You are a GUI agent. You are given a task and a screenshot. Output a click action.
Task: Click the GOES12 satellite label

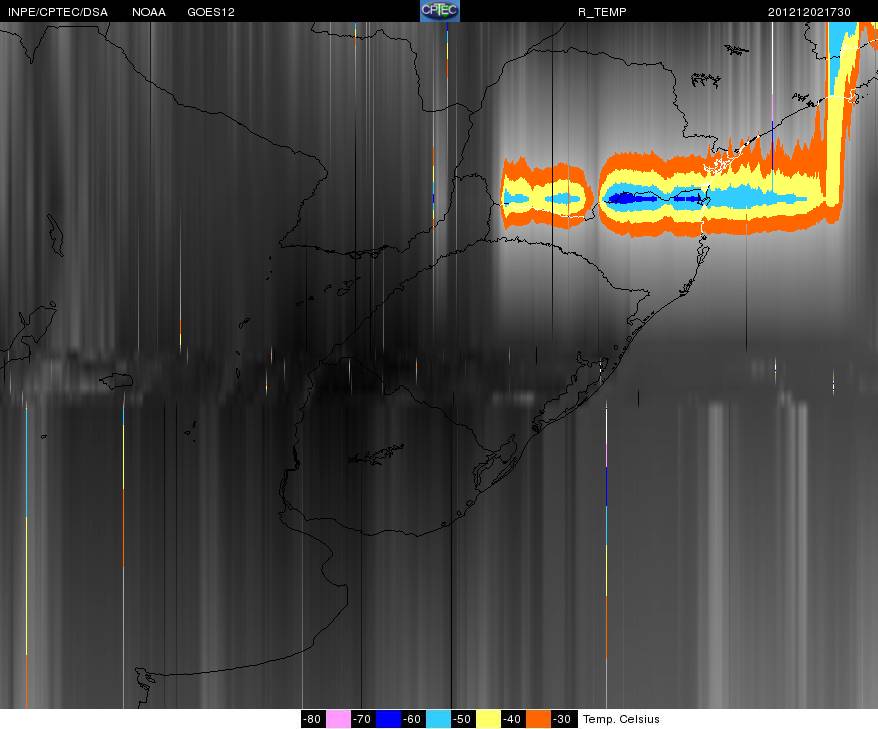coord(211,12)
